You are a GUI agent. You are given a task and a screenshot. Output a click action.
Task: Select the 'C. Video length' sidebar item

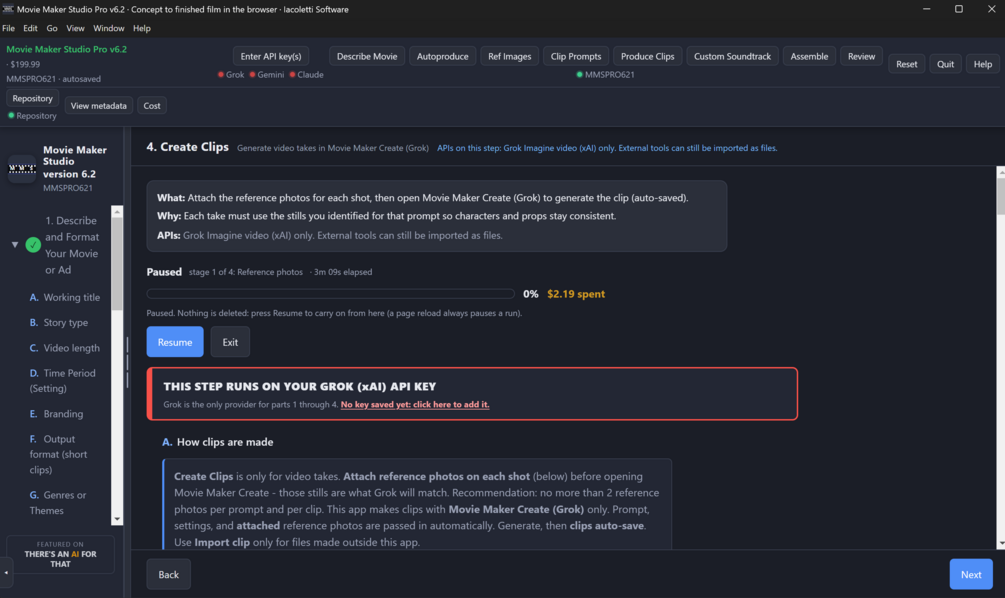click(65, 347)
